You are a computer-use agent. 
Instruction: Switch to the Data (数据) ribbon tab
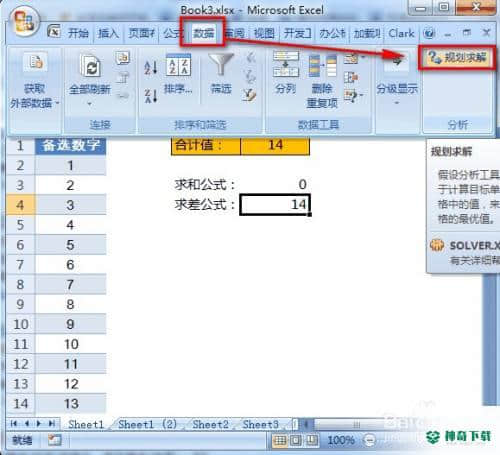tap(203, 33)
